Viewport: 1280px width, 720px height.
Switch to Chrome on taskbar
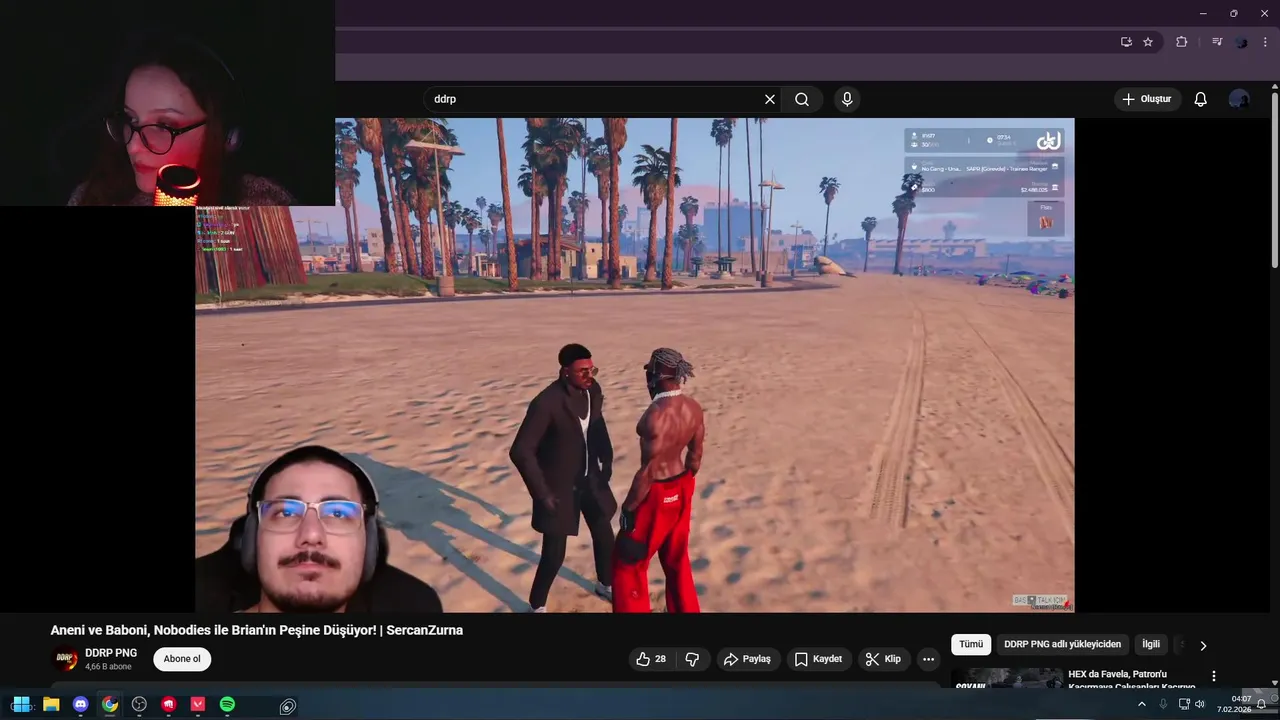110,705
